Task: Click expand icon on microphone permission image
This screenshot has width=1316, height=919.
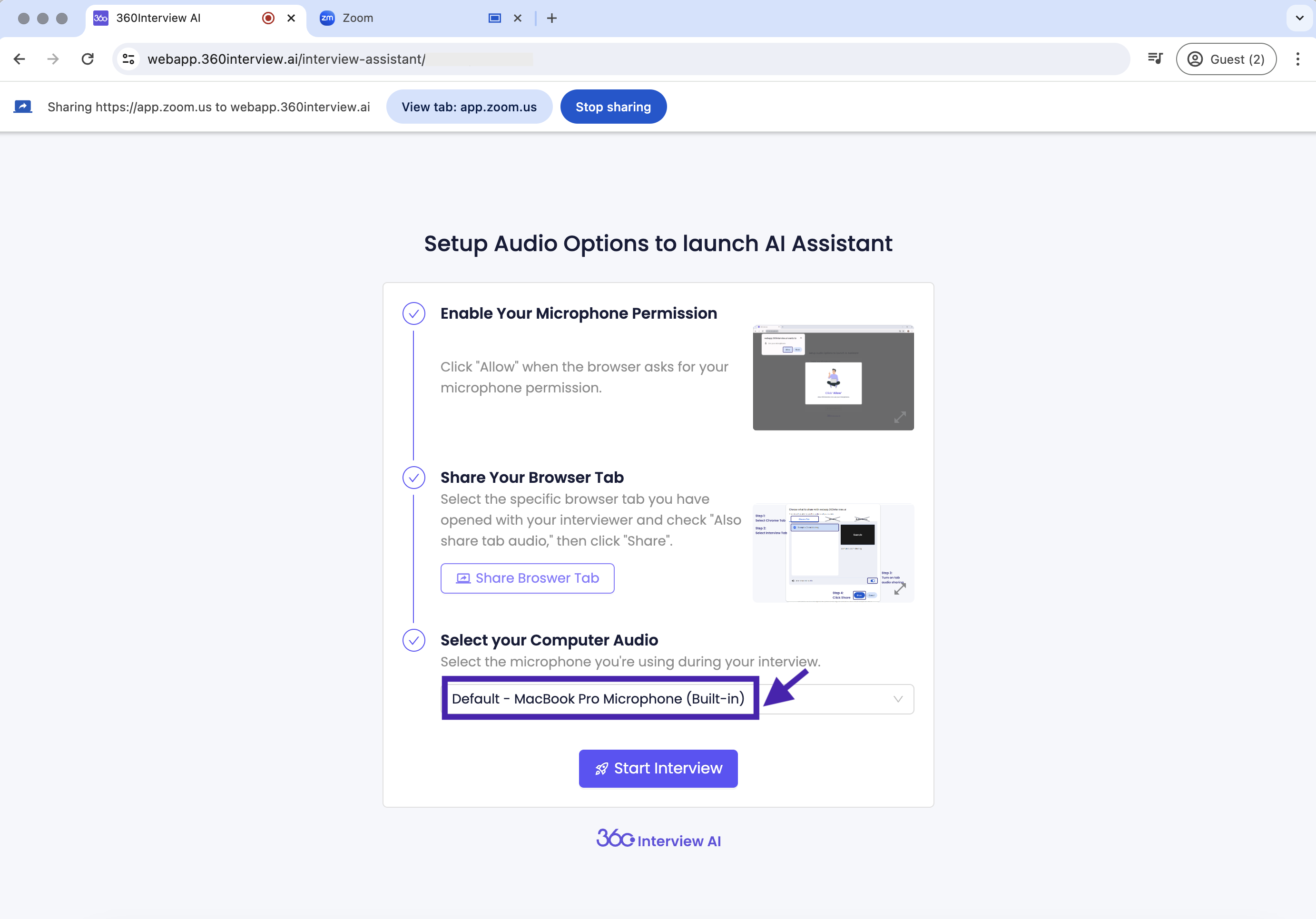Action: [900, 417]
